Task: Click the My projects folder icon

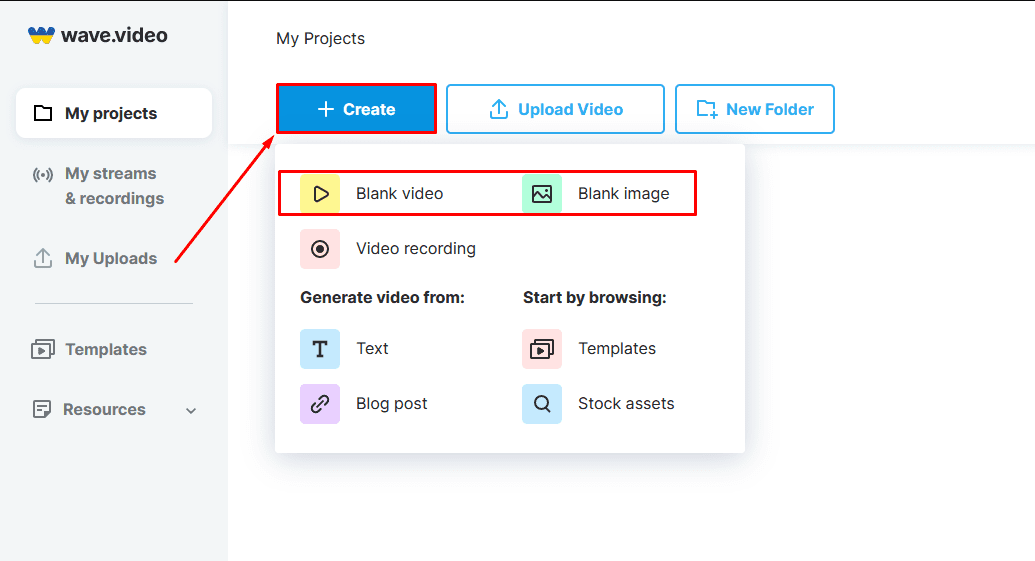Action: click(x=43, y=113)
